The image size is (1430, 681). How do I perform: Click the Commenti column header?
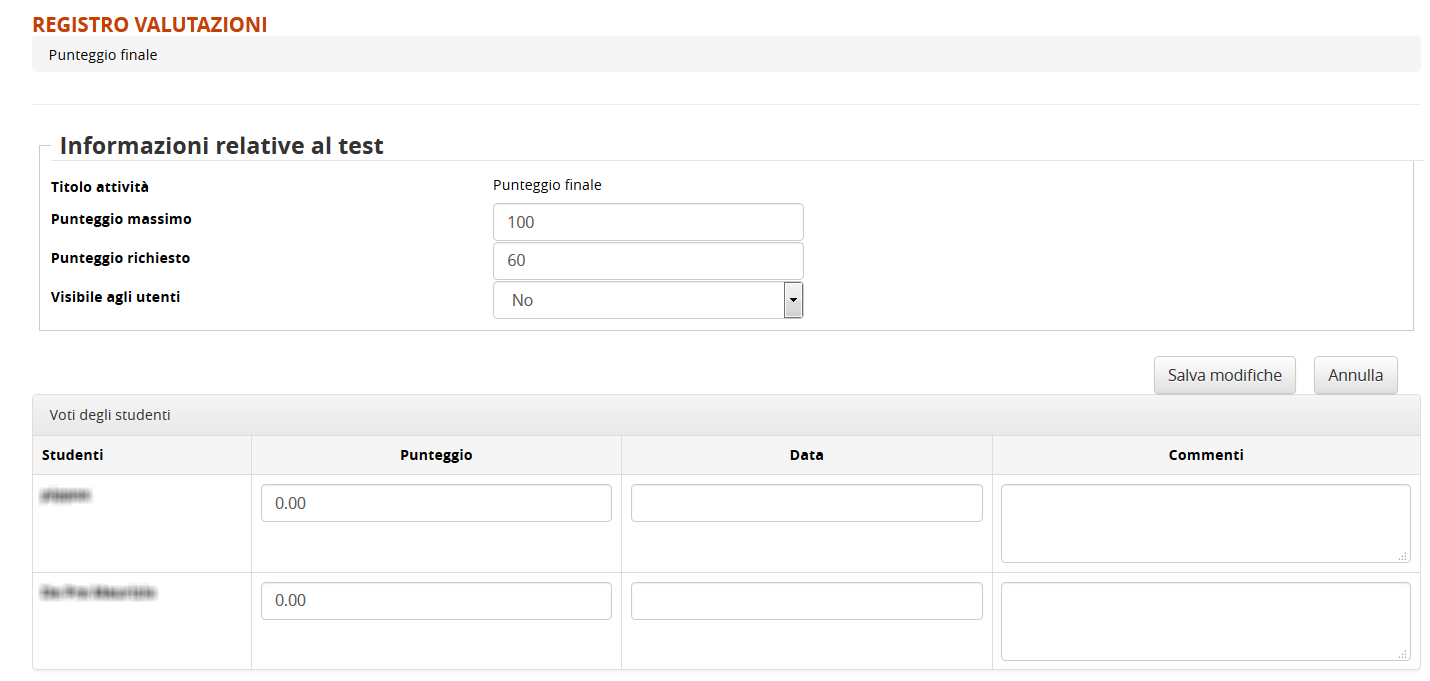pos(1206,455)
